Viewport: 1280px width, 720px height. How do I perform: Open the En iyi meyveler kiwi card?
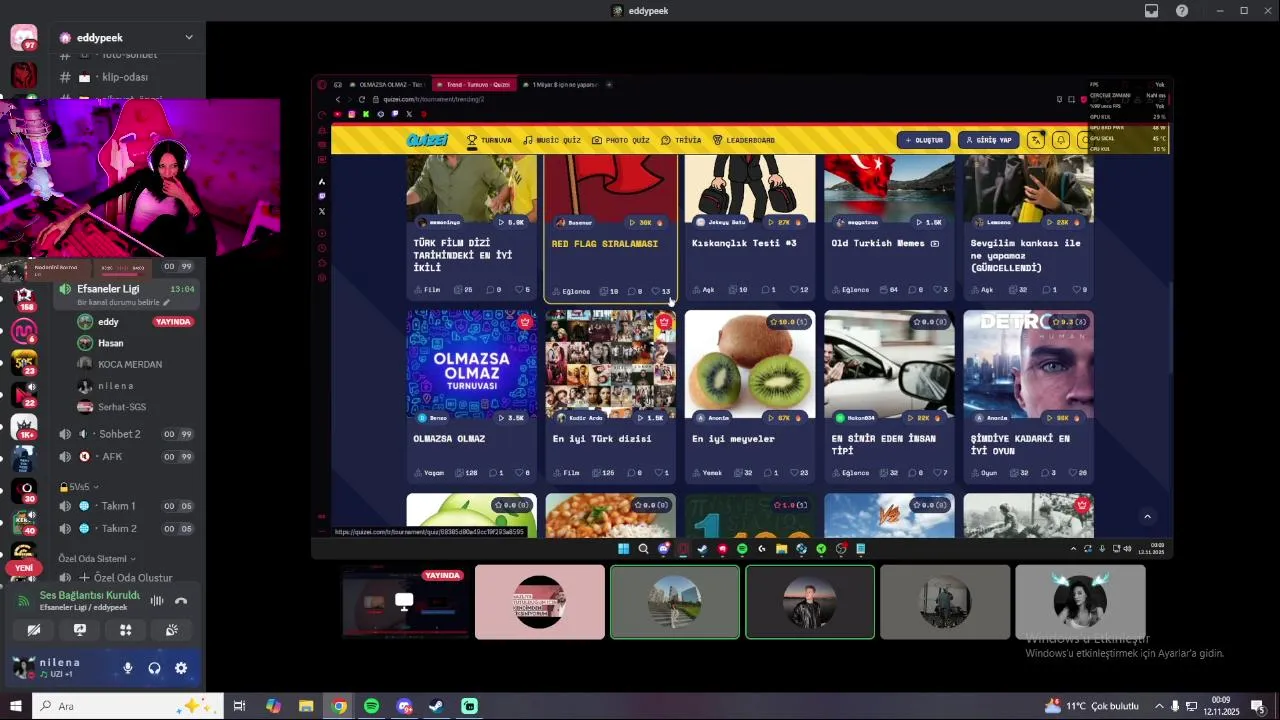click(750, 396)
